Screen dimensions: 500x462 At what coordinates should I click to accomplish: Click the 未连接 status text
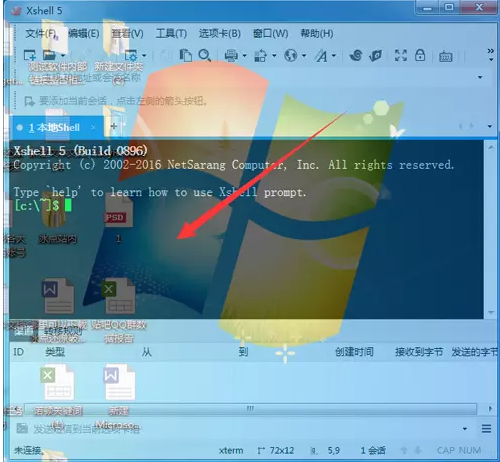pos(28,451)
